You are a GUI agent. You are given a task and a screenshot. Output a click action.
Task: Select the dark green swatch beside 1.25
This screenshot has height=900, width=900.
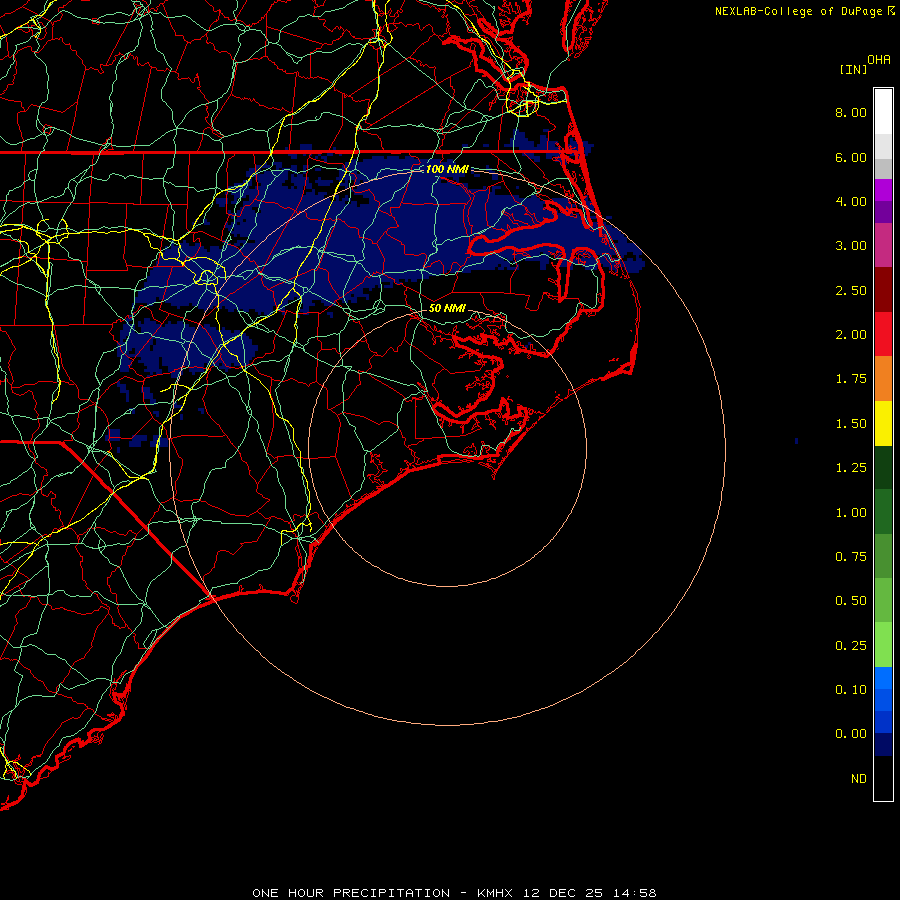(883, 468)
